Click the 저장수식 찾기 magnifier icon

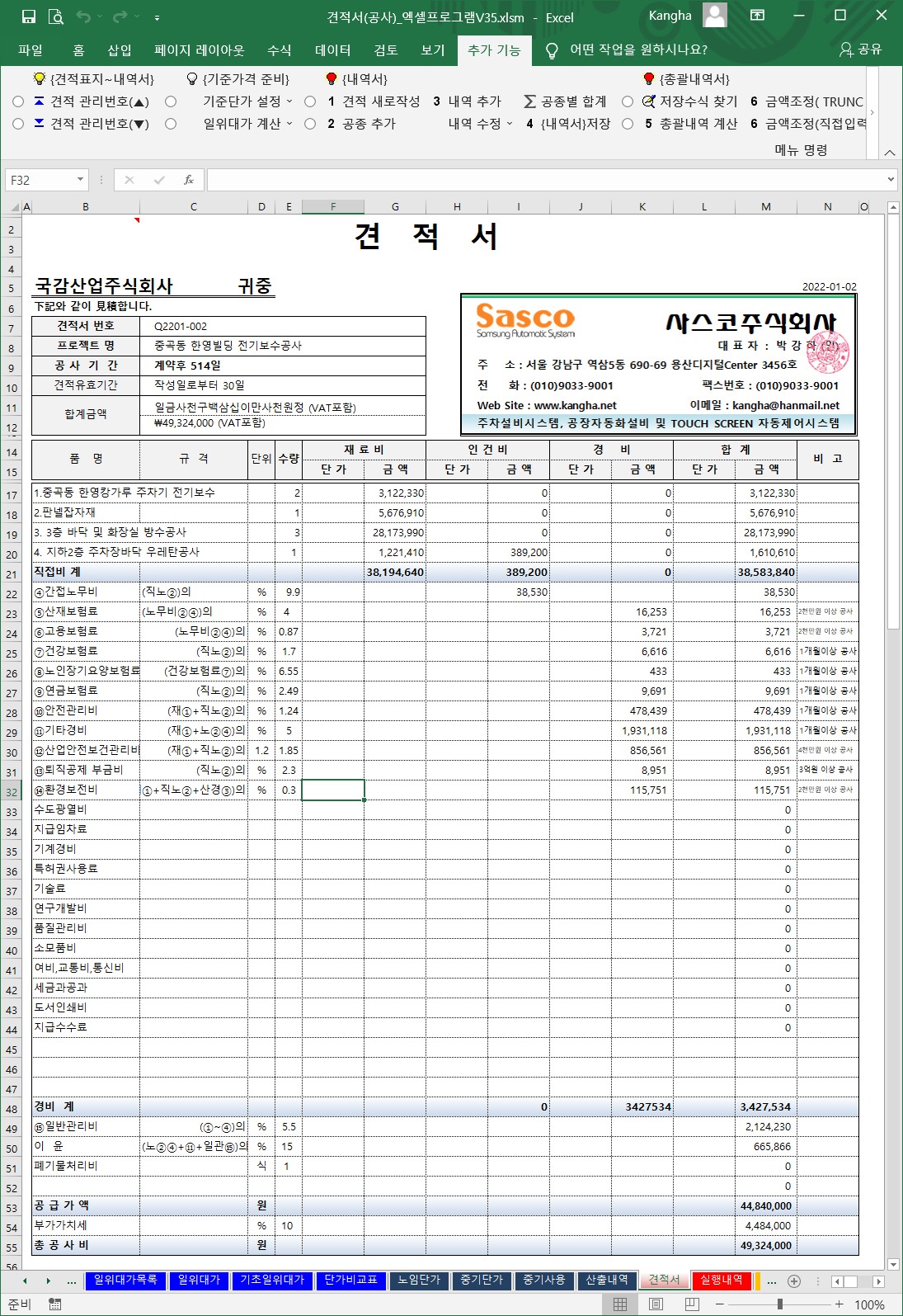pyautogui.click(x=648, y=101)
